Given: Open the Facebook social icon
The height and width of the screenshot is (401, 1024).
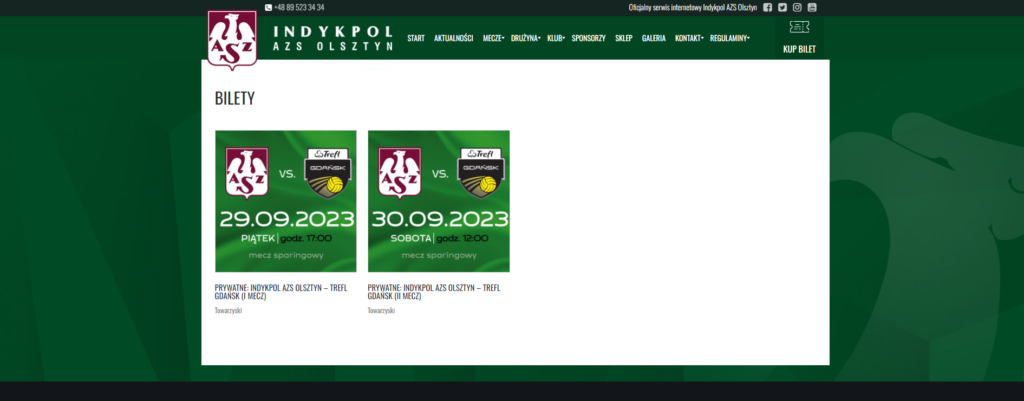Looking at the screenshot, I should (767, 8).
